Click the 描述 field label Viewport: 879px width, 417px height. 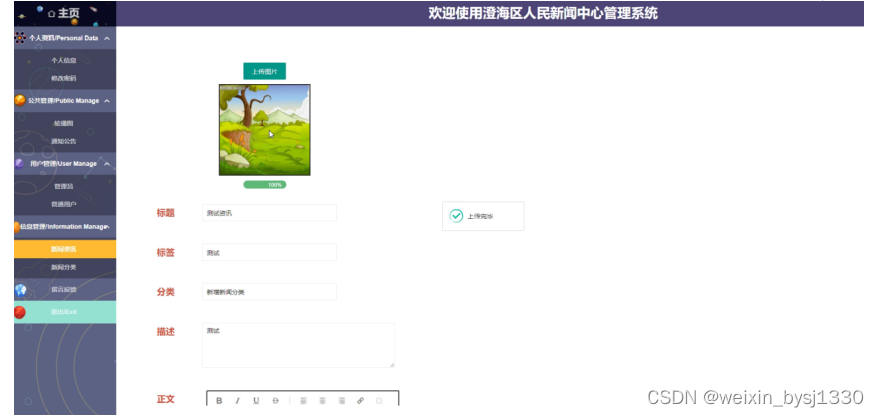(165, 332)
